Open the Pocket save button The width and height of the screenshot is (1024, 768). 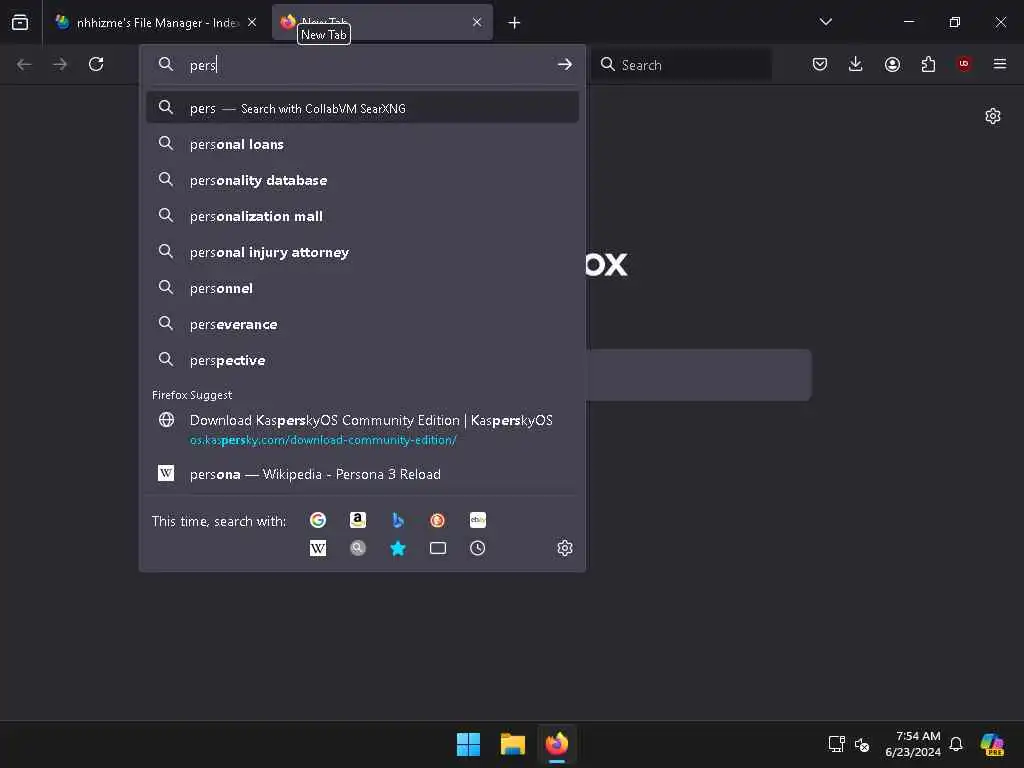pos(820,64)
